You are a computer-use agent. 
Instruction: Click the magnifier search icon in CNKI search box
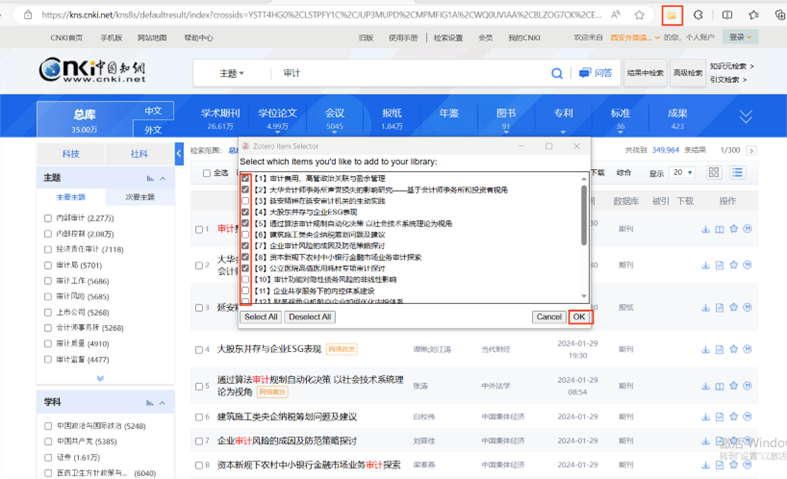pos(557,73)
